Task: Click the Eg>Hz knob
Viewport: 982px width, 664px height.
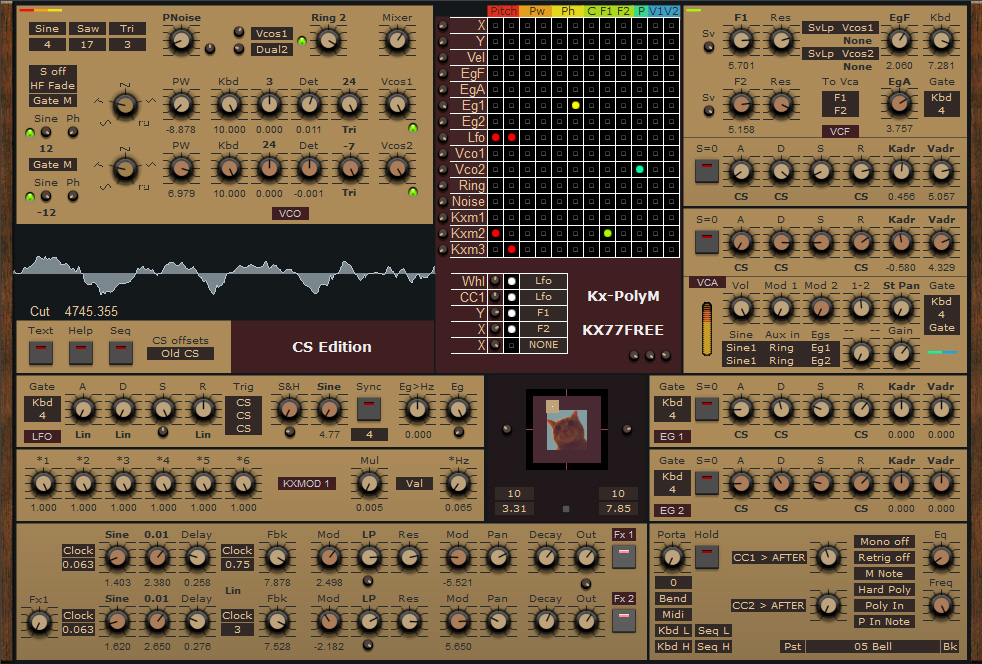Action: pyautogui.click(x=417, y=410)
